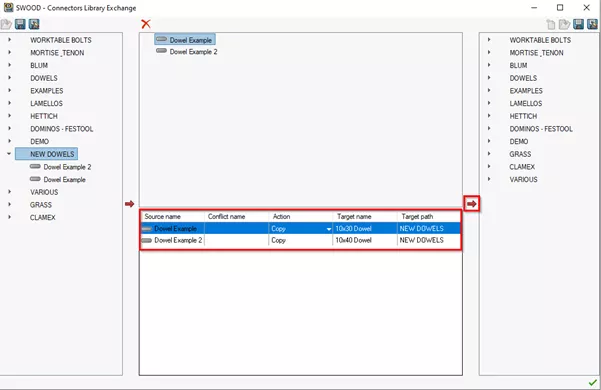Expand the DOWELS arrow in the right tree
The height and width of the screenshot is (390, 601).
point(489,77)
